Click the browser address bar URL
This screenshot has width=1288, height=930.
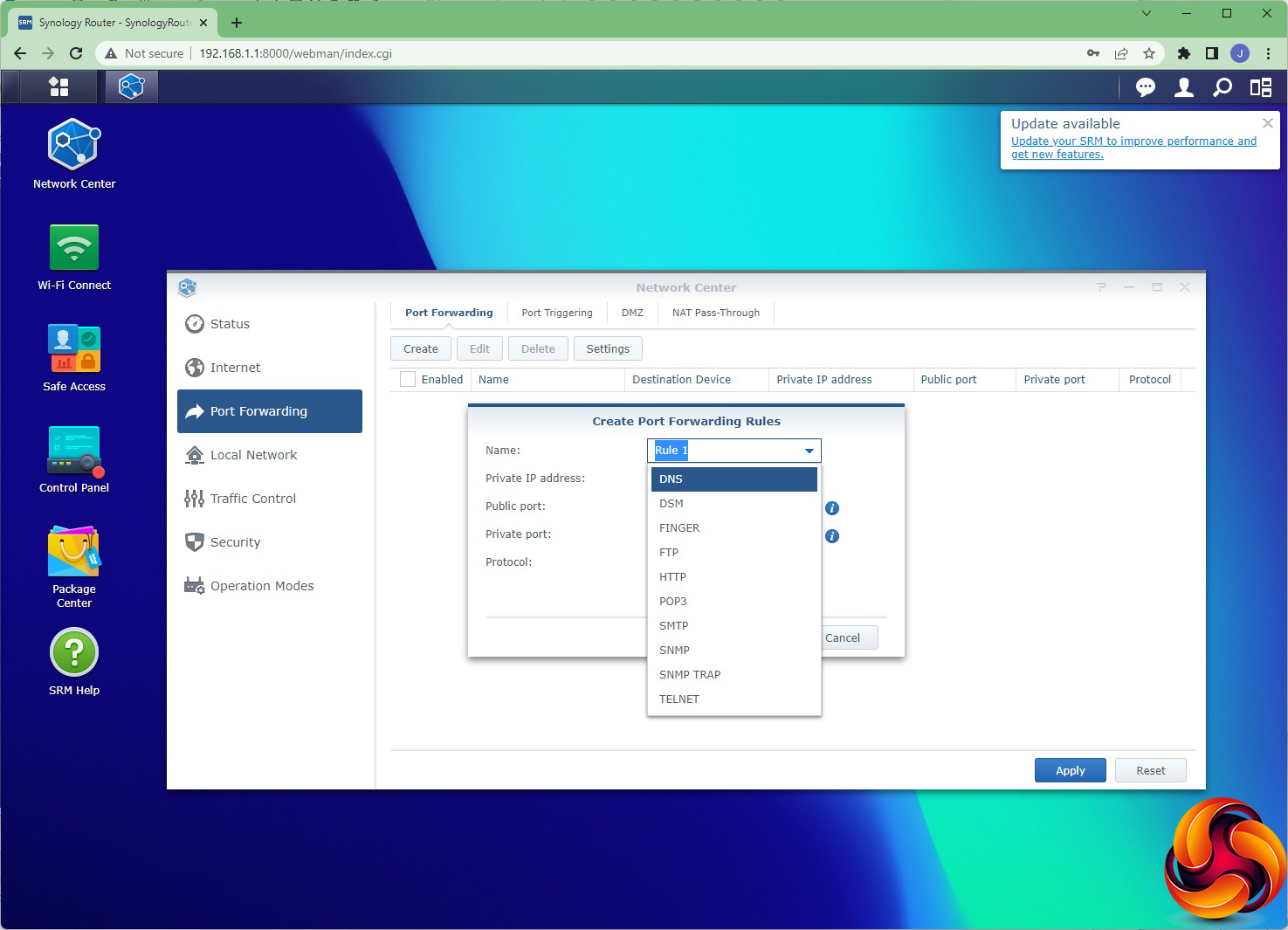tap(295, 53)
